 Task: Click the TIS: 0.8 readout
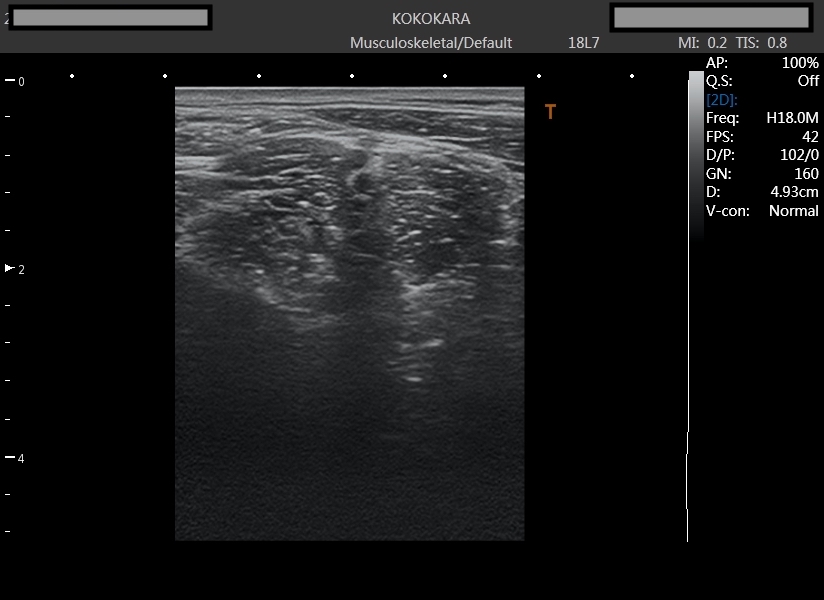coord(761,43)
